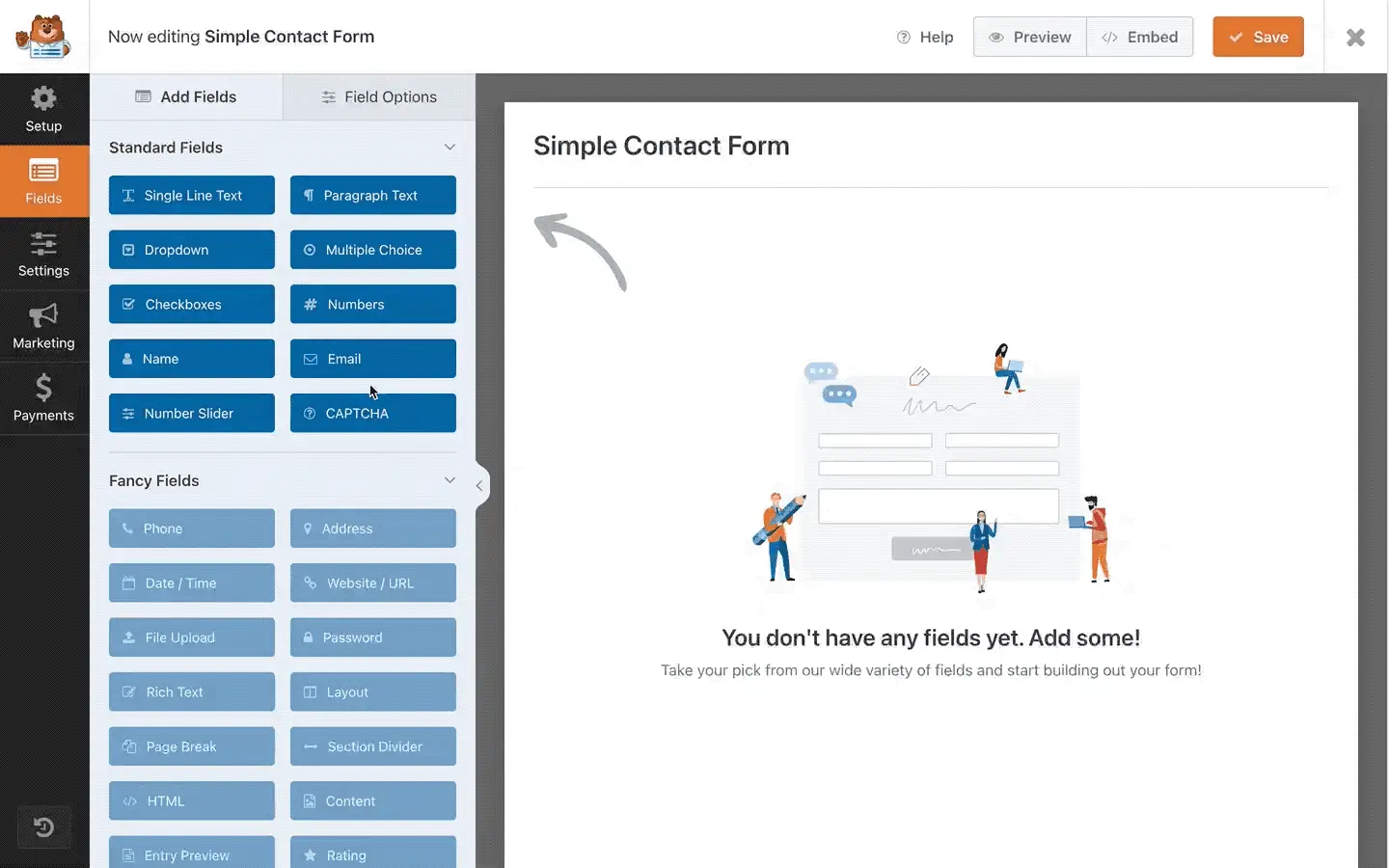Collapse the Fancy Fields section
Screen dimensions: 1389x868
point(449,480)
